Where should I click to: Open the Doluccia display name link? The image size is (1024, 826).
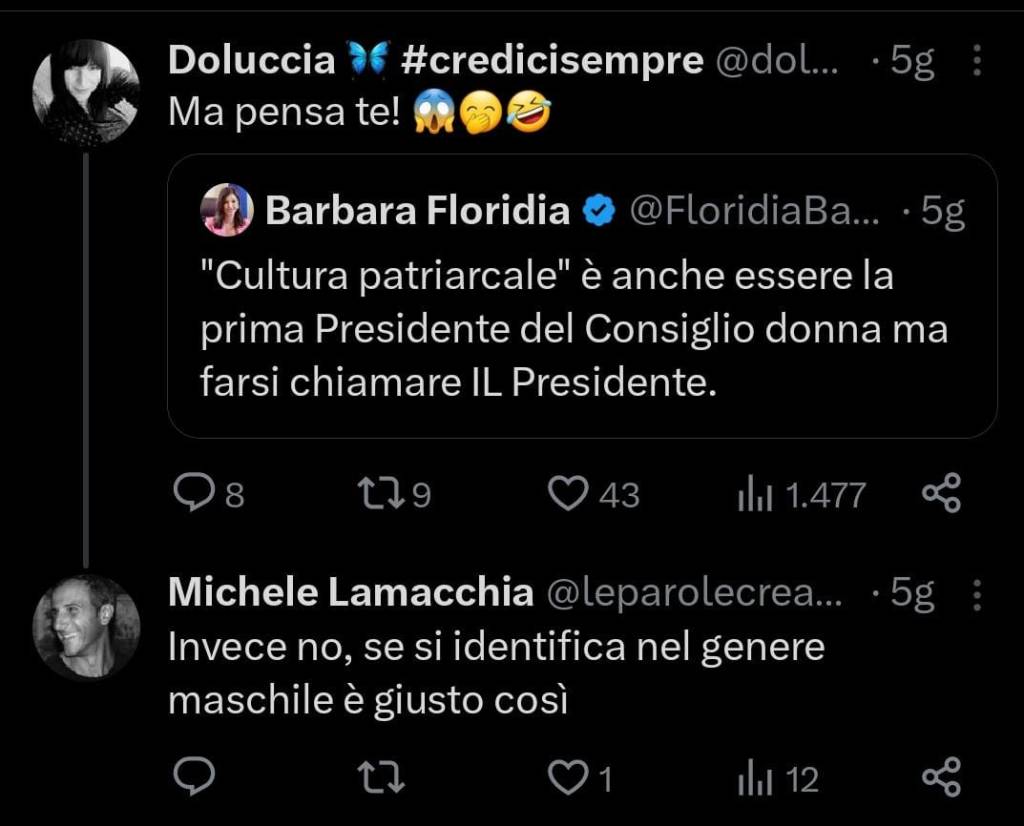tap(251, 61)
